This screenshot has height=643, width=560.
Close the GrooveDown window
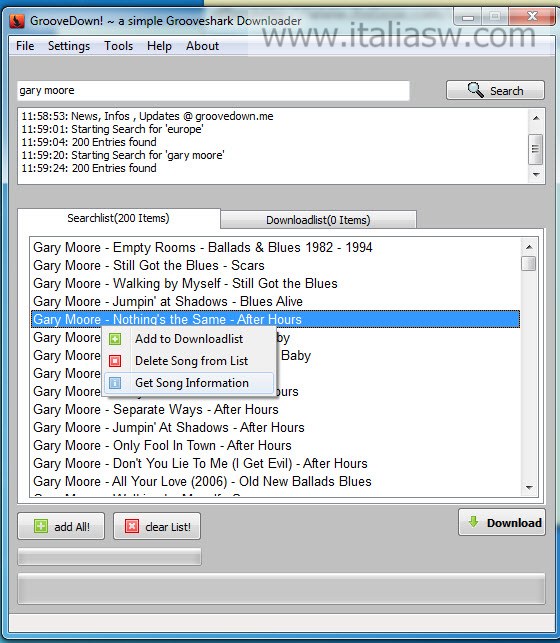coord(532,16)
